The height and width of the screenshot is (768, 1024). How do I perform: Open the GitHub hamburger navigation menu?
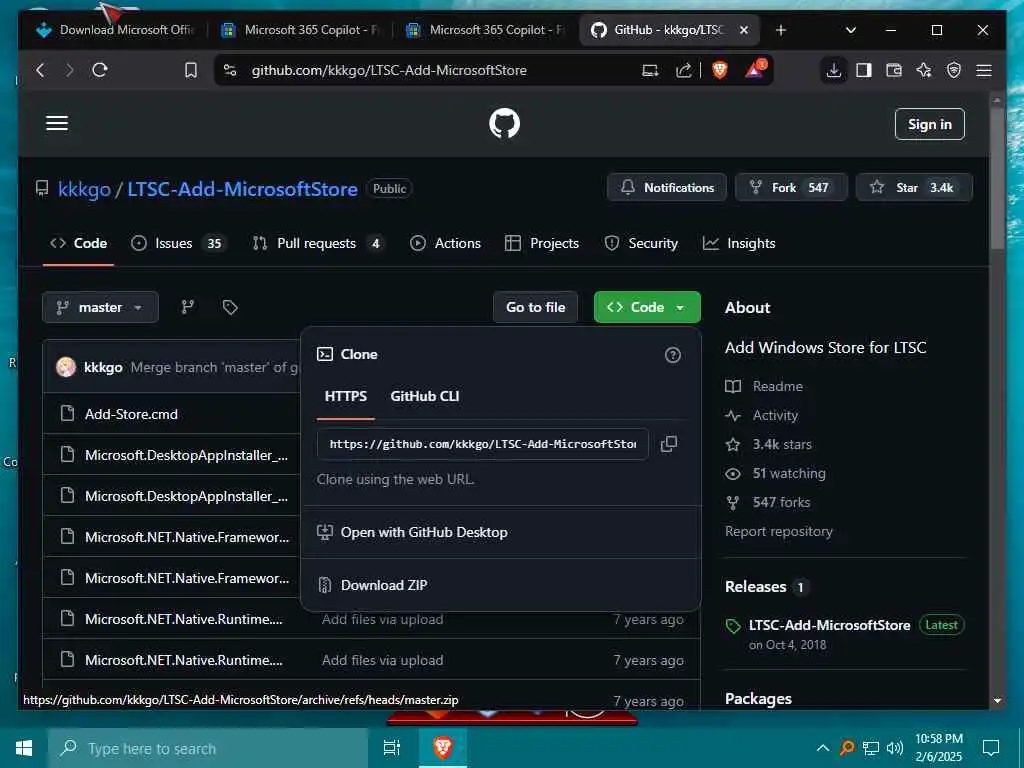[57, 123]
